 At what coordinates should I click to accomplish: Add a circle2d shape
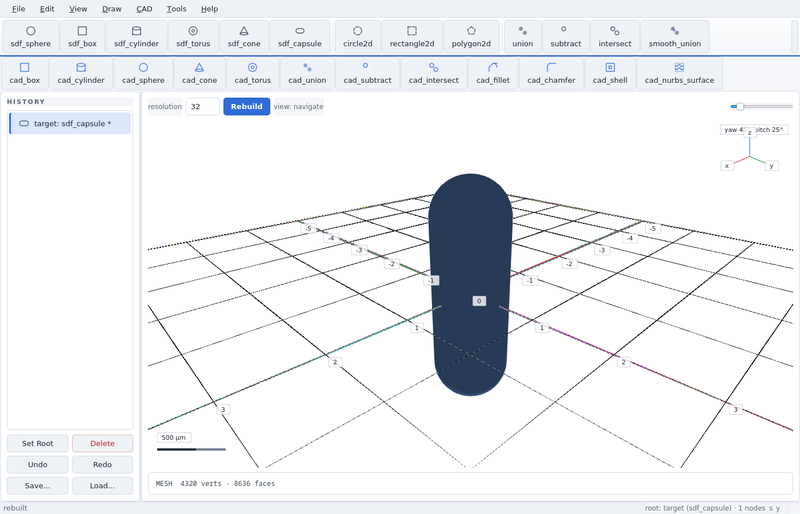pyautogui.click(x=358, y=37)
